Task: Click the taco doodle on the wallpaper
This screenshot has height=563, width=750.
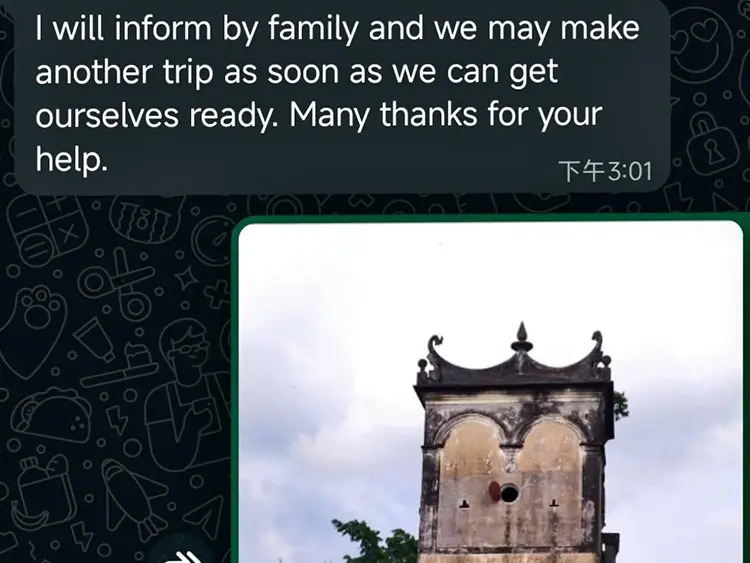Action: tap(51, 414)
